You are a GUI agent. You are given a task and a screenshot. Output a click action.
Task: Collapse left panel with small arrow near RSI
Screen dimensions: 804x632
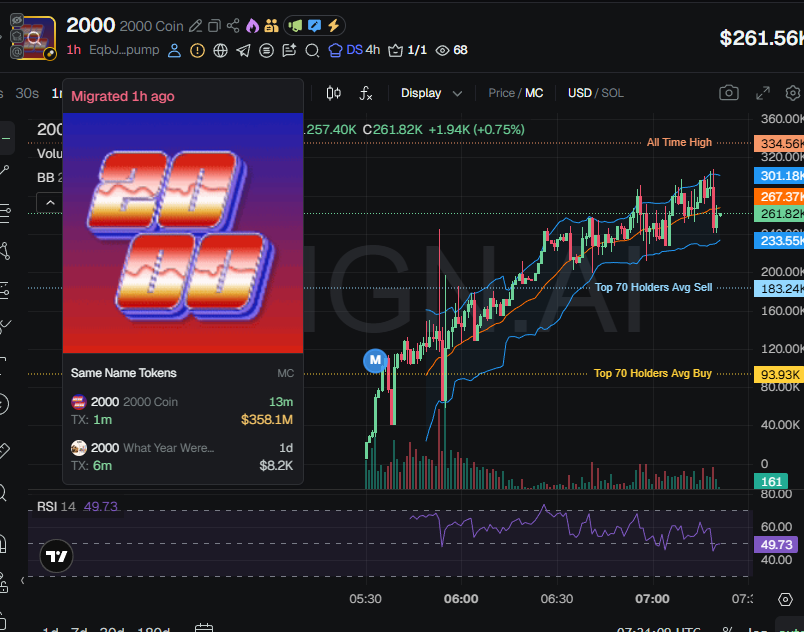coord(23,580)
